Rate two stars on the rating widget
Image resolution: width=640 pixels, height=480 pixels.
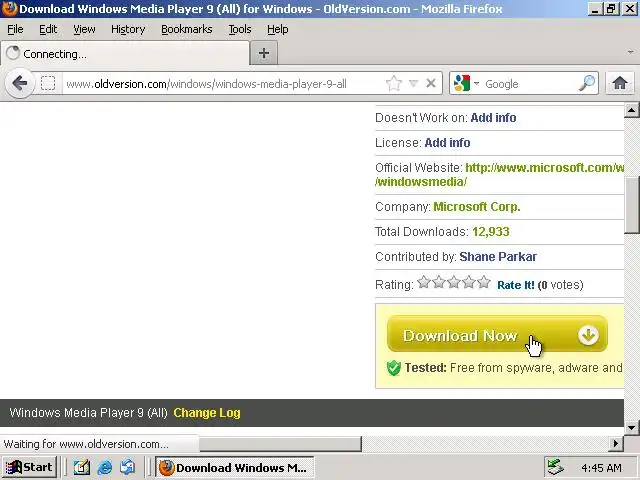click(439, 282)
